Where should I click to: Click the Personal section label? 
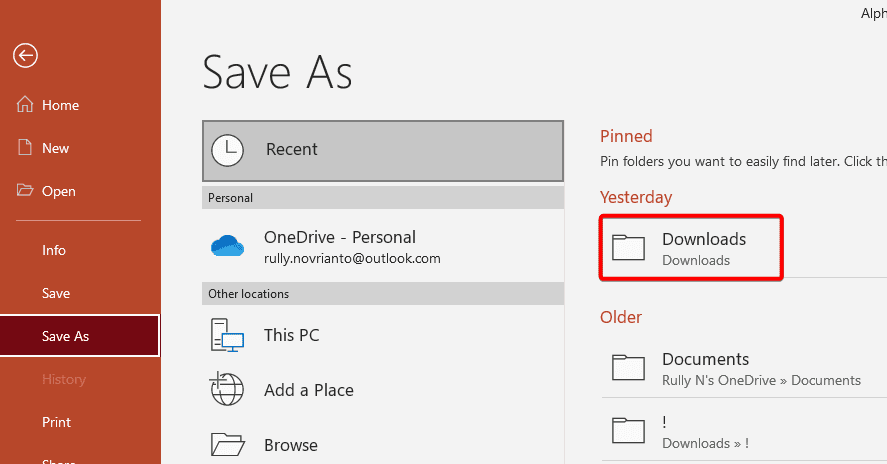click(230, 198)
